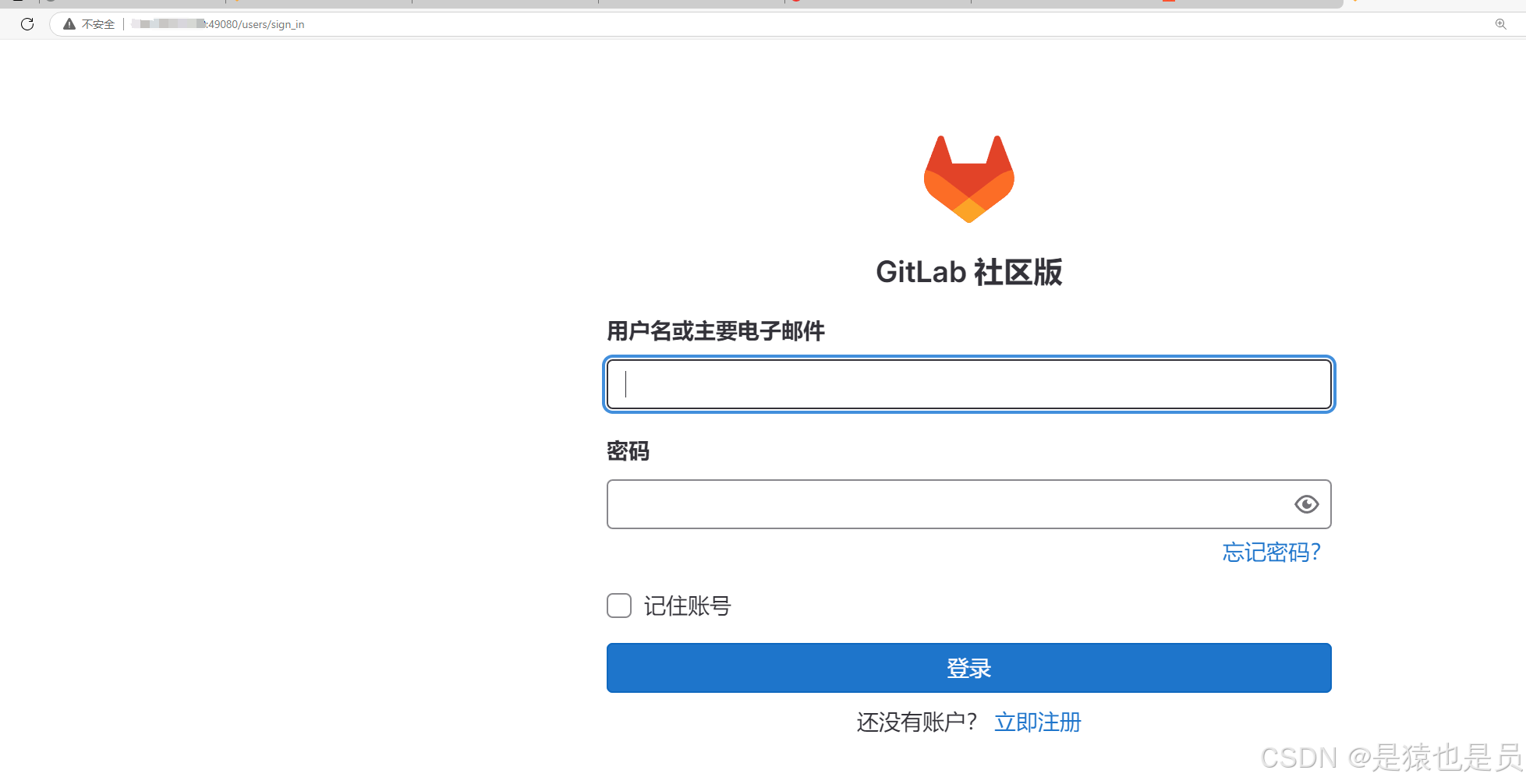Focus the username or email input field
1526x784 pixels.
(x=968, y=384)
